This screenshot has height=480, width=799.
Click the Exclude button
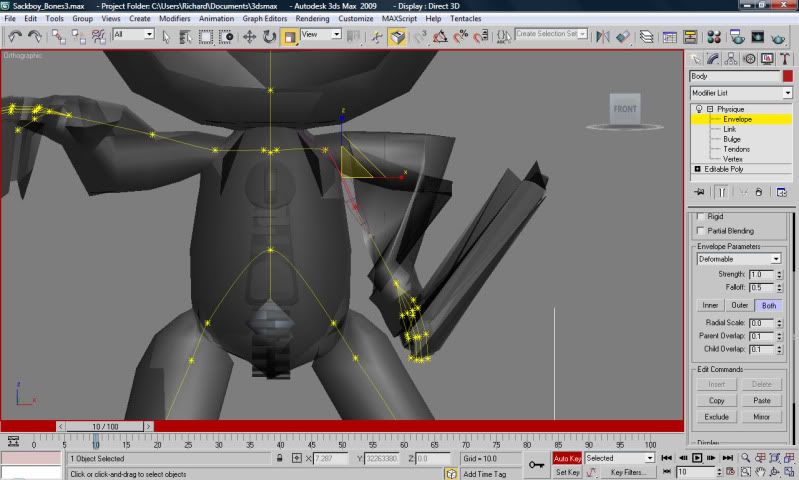click(716, 416)
